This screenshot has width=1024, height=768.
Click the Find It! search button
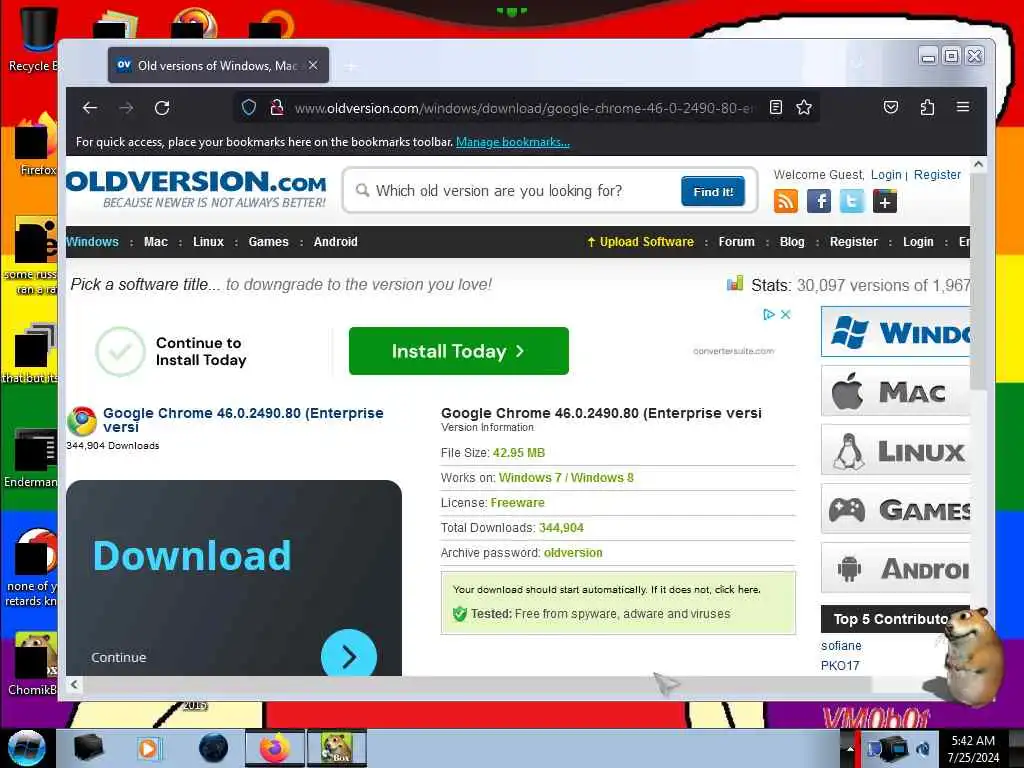[x=713, y=191]
